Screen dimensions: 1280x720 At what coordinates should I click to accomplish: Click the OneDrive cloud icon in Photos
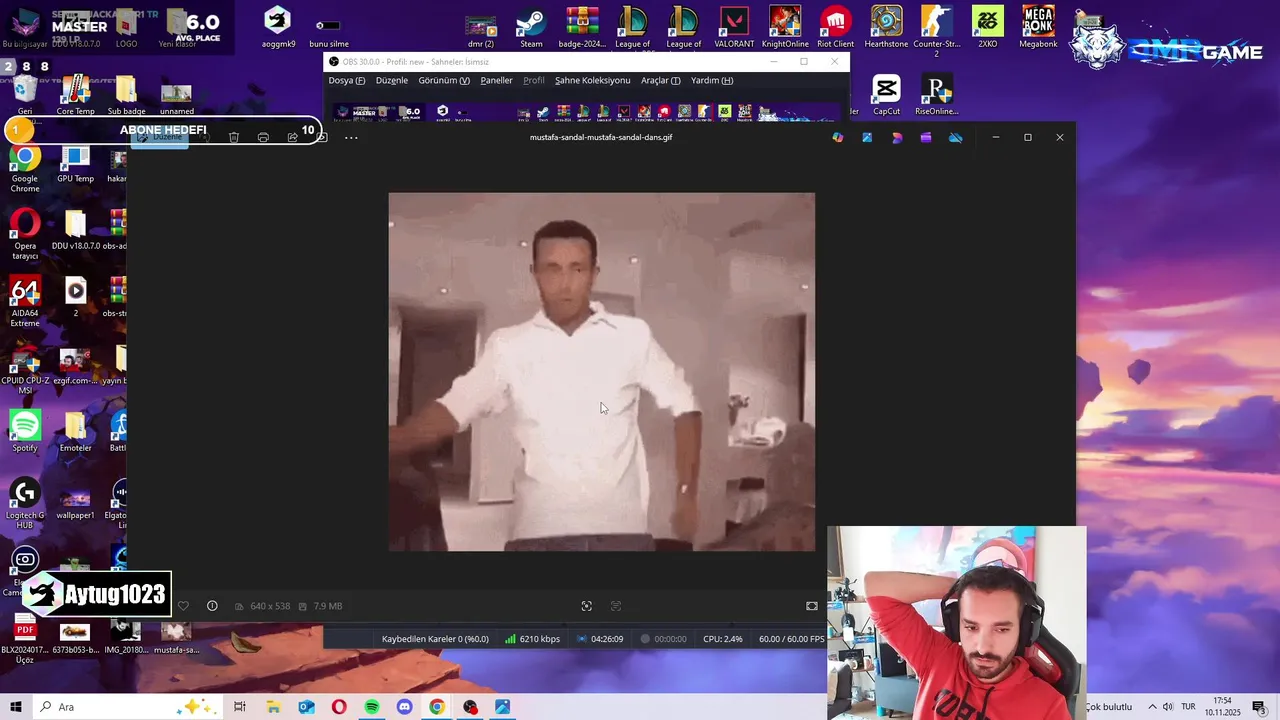click(956, 137)
